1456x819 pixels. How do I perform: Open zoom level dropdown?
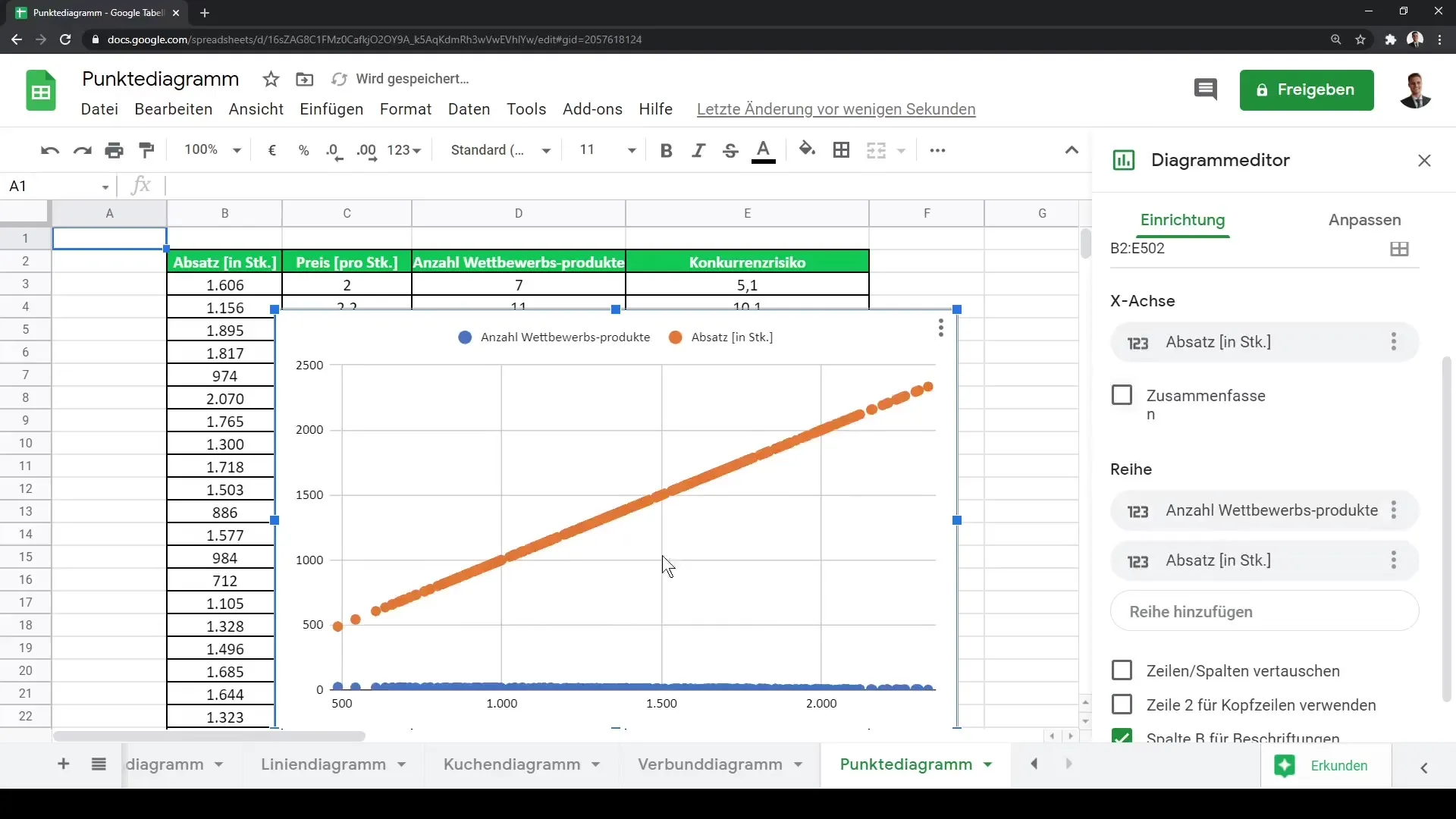[x=212, y=150]
